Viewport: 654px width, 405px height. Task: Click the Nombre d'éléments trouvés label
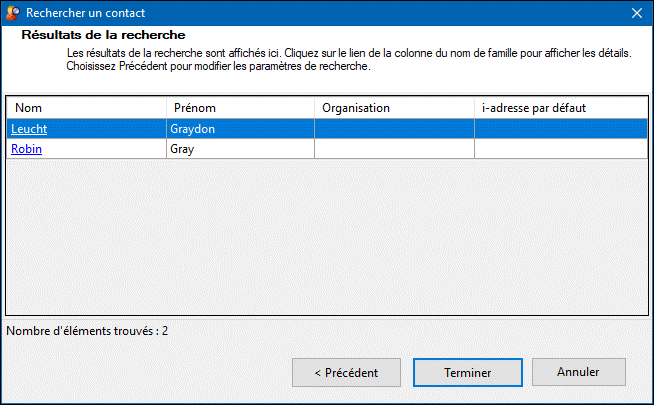(87, 330)
